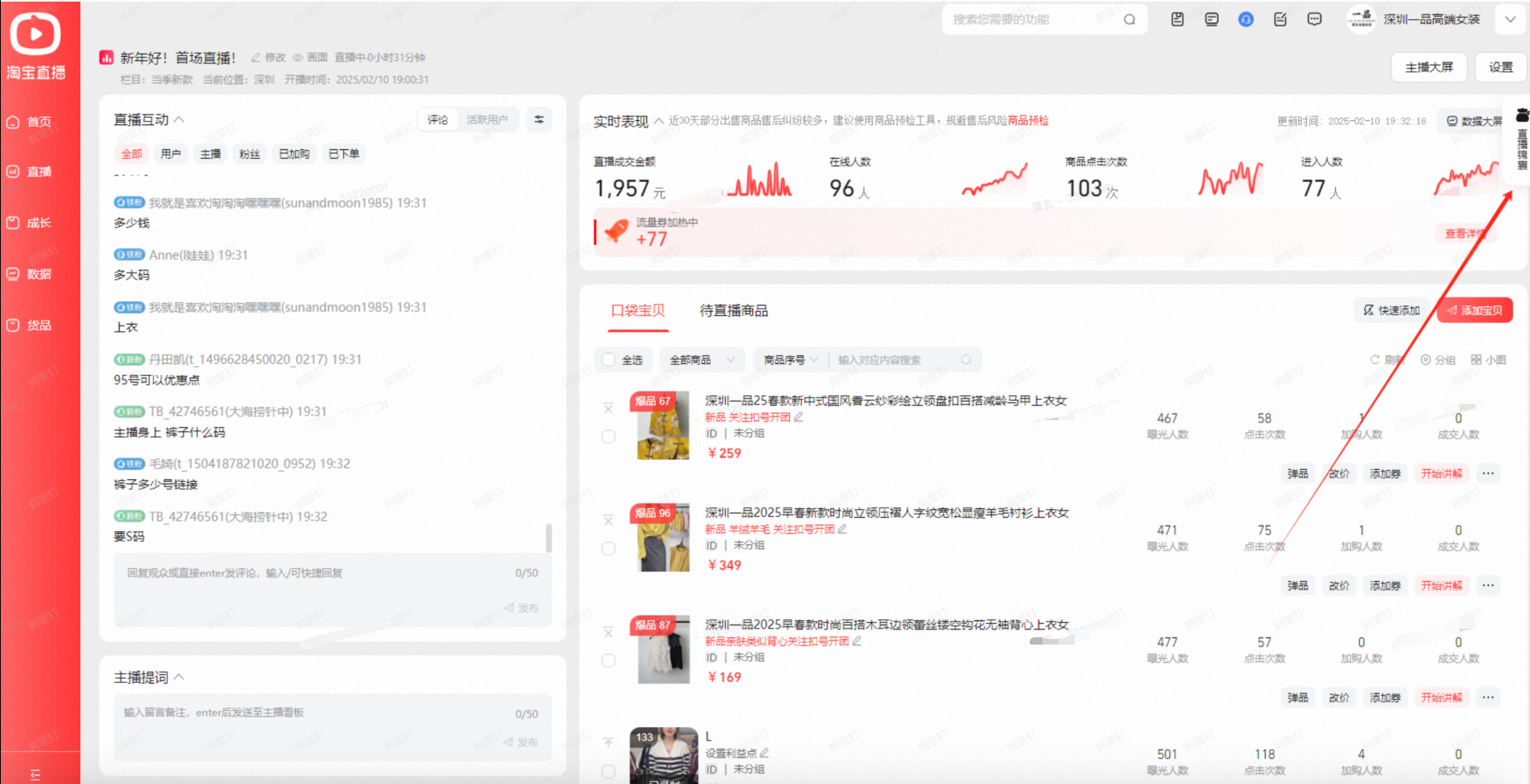Screen dimensions: 1530x784
Task: Click the 修改 pencil edit link
Action: click(x=268, y=58)
